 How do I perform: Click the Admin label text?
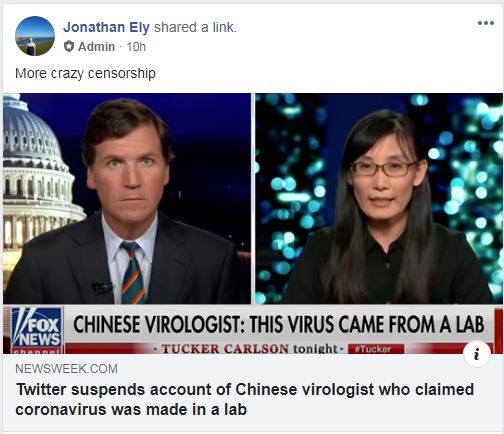96,47
